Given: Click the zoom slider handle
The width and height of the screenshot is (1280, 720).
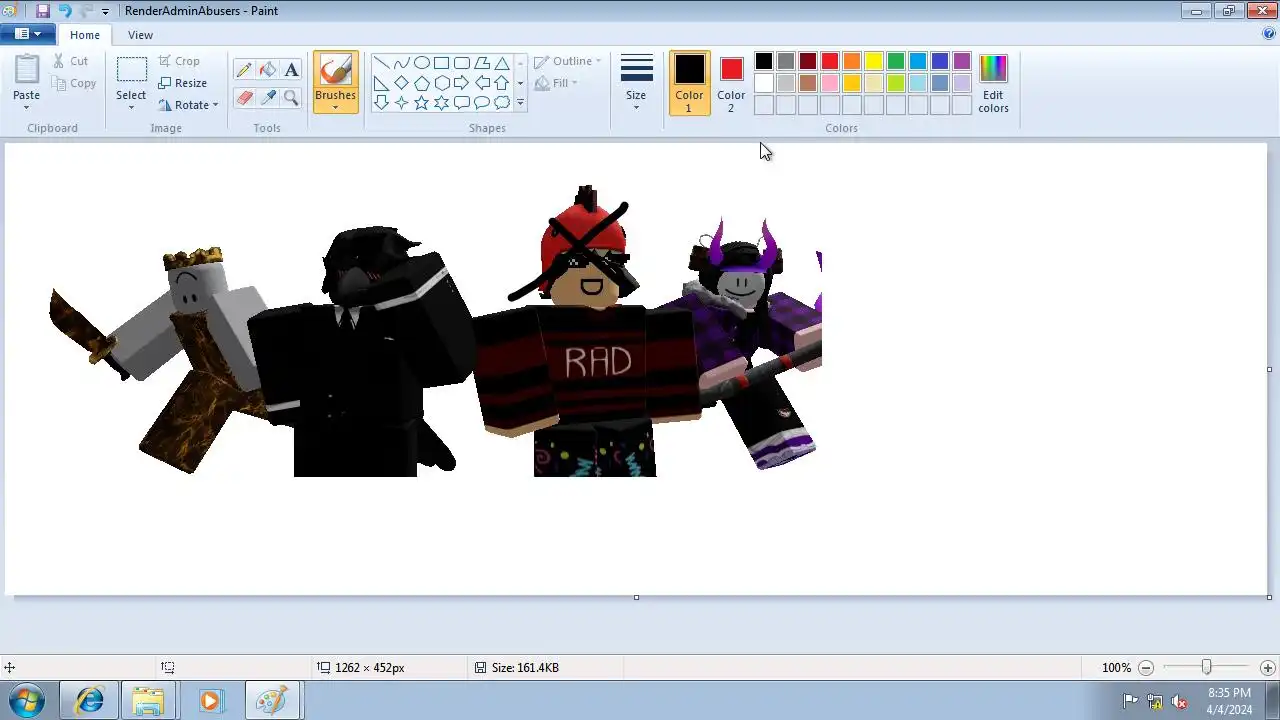Looking at the screenshot, I should 1207,667.
